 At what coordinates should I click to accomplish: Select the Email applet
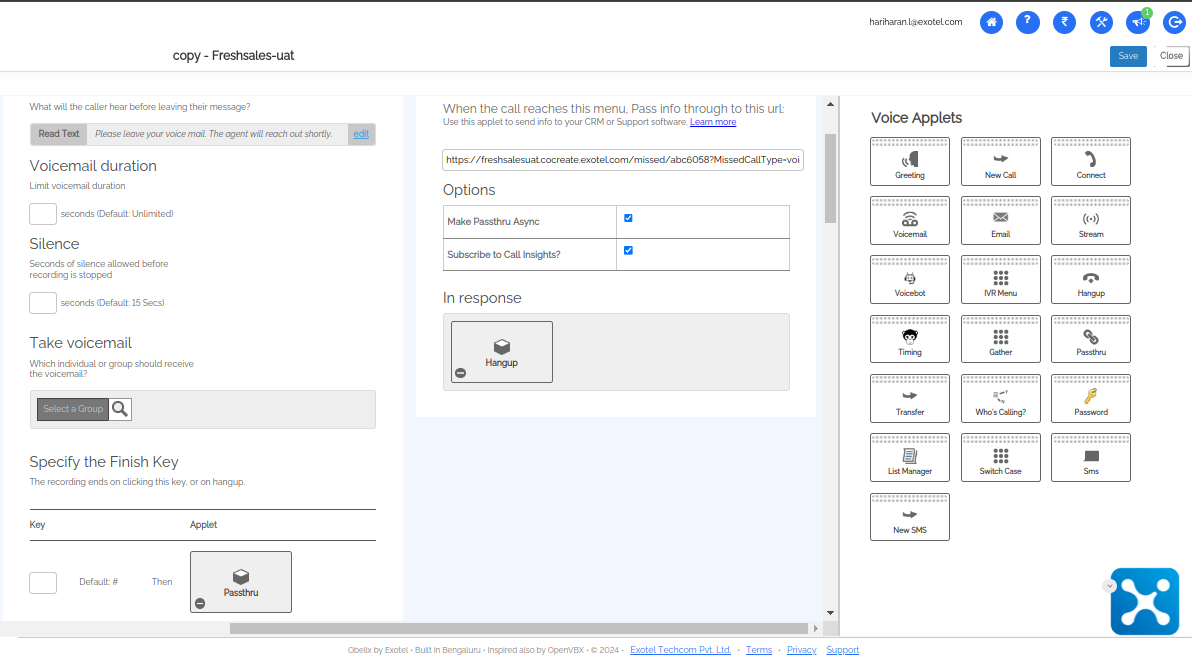[x=1000, y=220]
